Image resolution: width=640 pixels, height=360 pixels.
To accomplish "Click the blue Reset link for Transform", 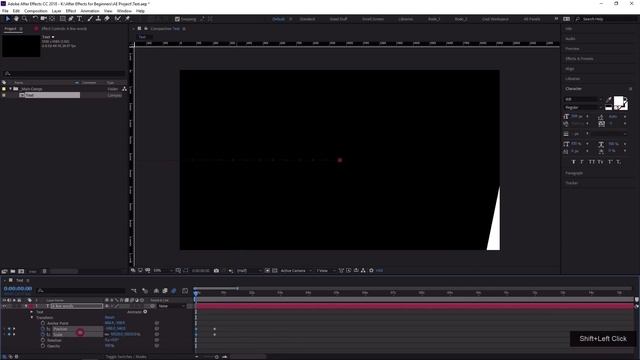I will pos(110,318).
